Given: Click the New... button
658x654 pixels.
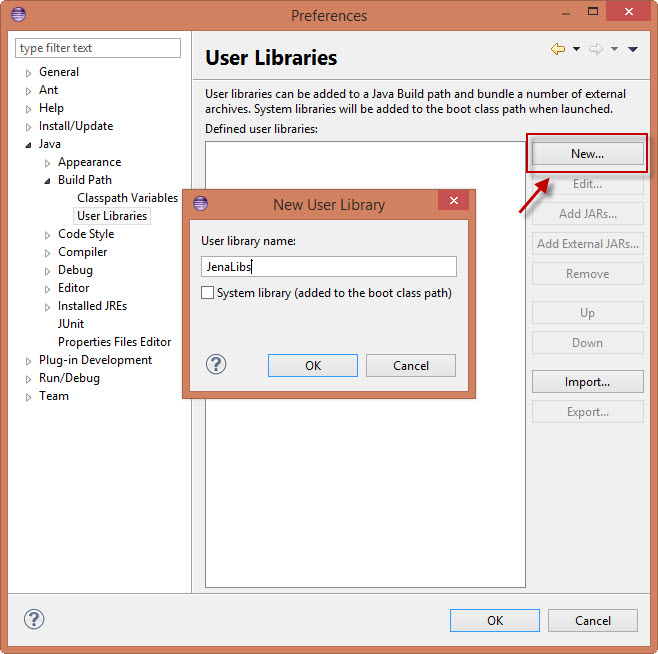Looking at the screenshot, I should coord(587,154).
